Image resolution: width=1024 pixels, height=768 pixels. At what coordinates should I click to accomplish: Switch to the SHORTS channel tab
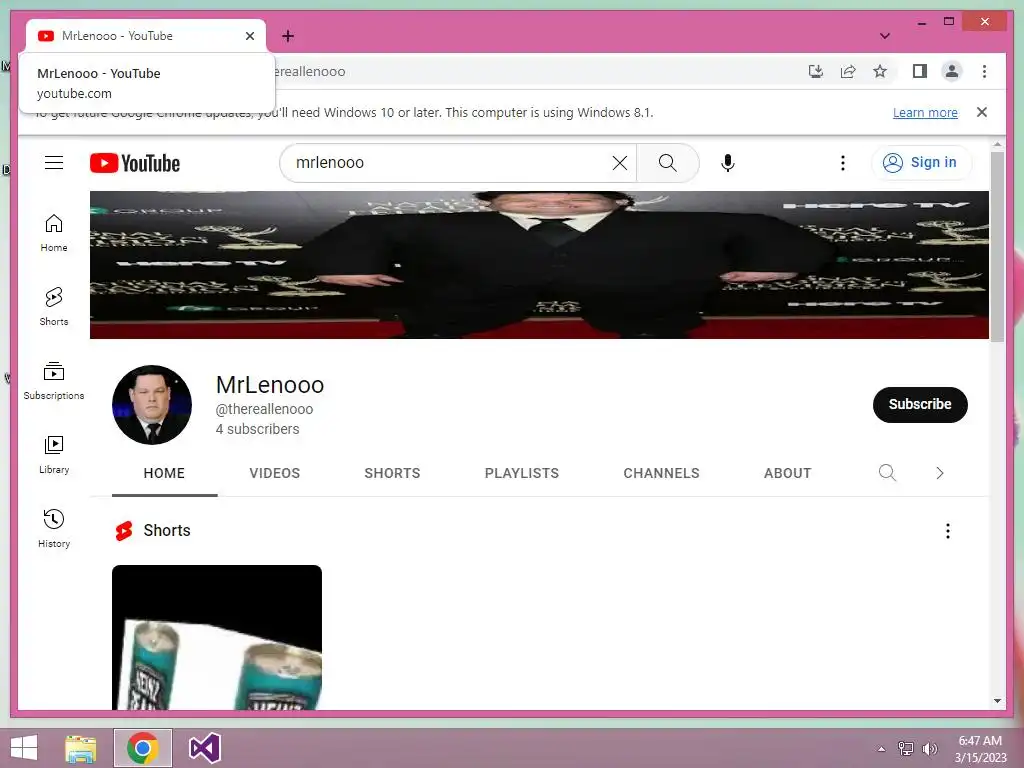(x=392, y=473)
